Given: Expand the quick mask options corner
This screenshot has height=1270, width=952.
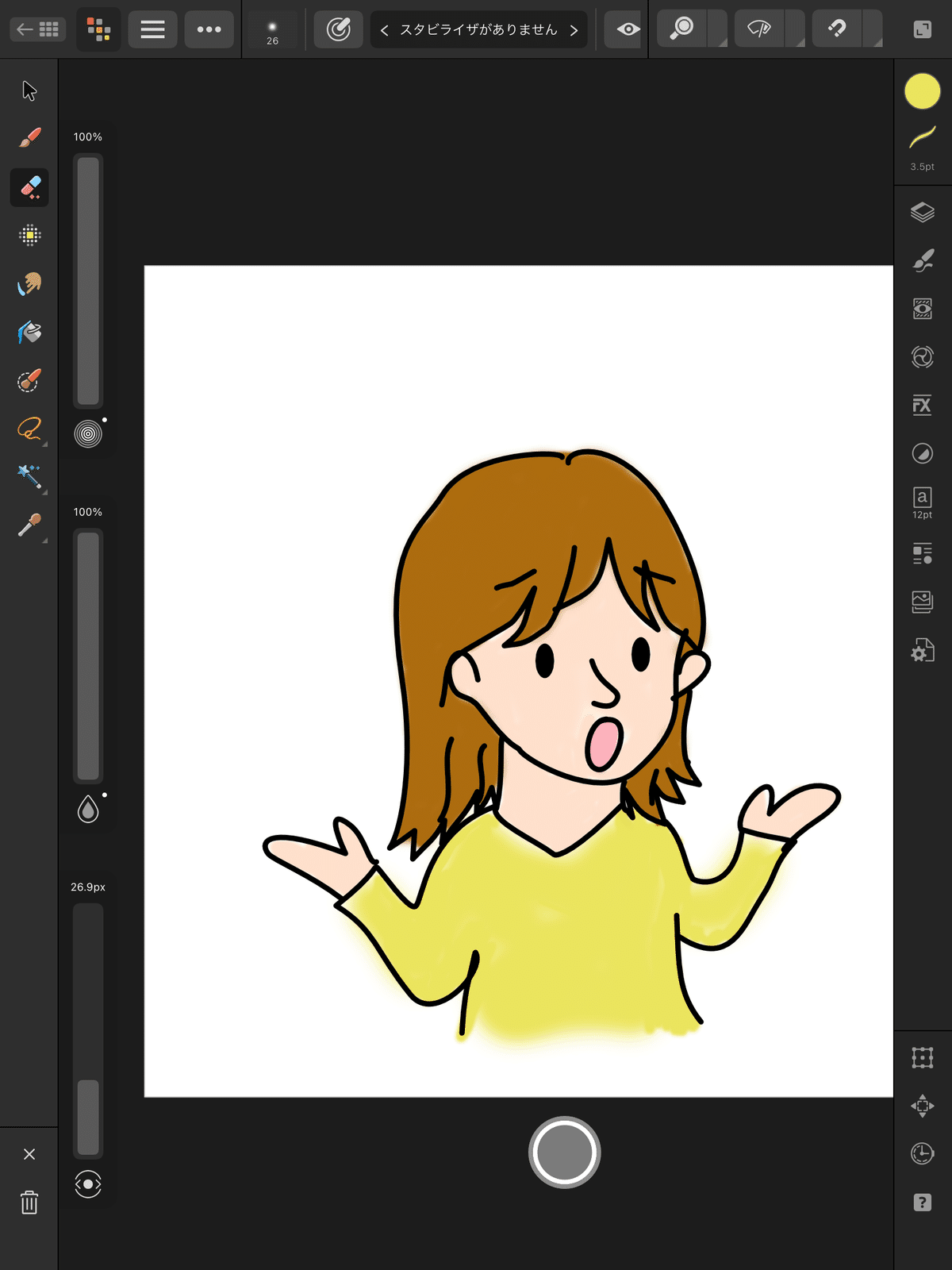Looking at the screenshot, I should [x=717, y=29].
